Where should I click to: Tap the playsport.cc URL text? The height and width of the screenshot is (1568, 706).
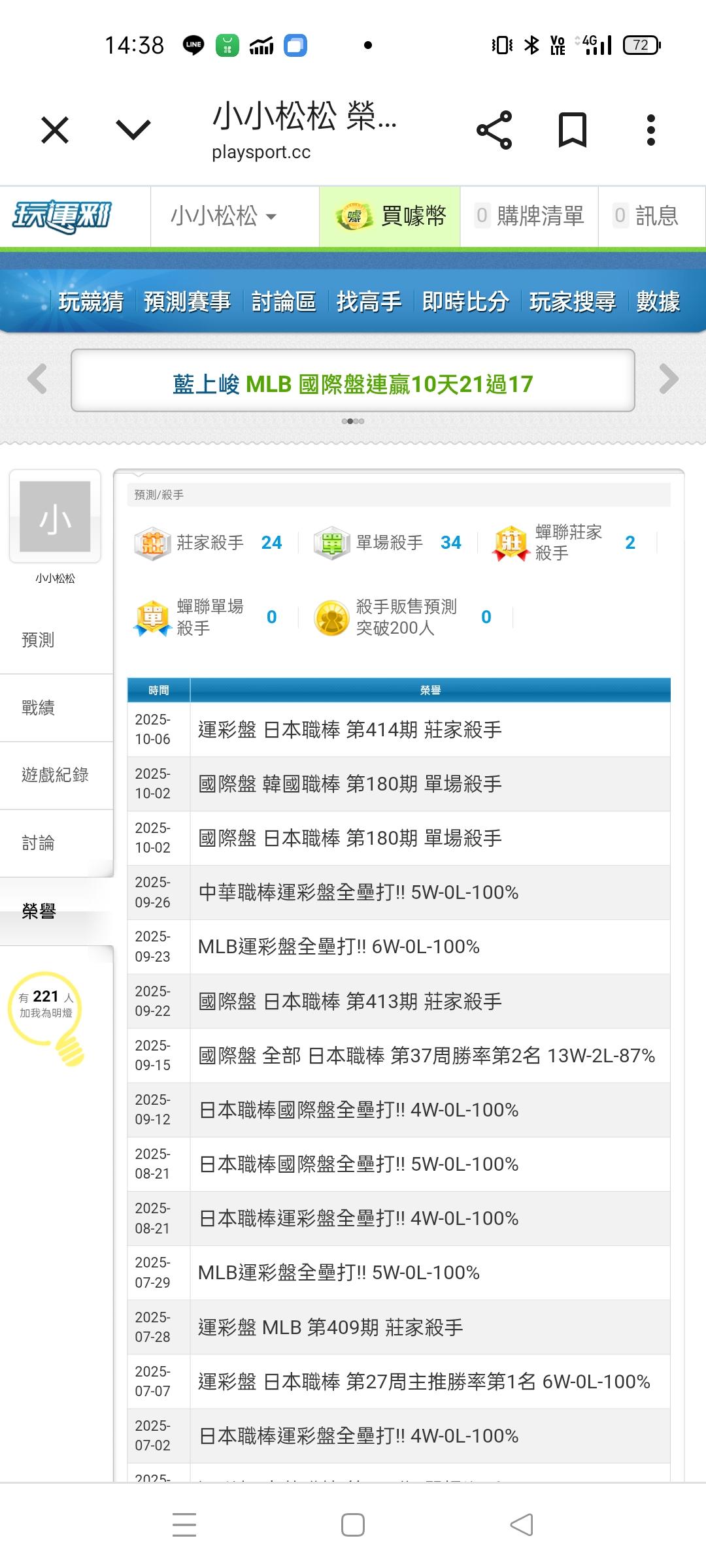(x=261, y=152)
